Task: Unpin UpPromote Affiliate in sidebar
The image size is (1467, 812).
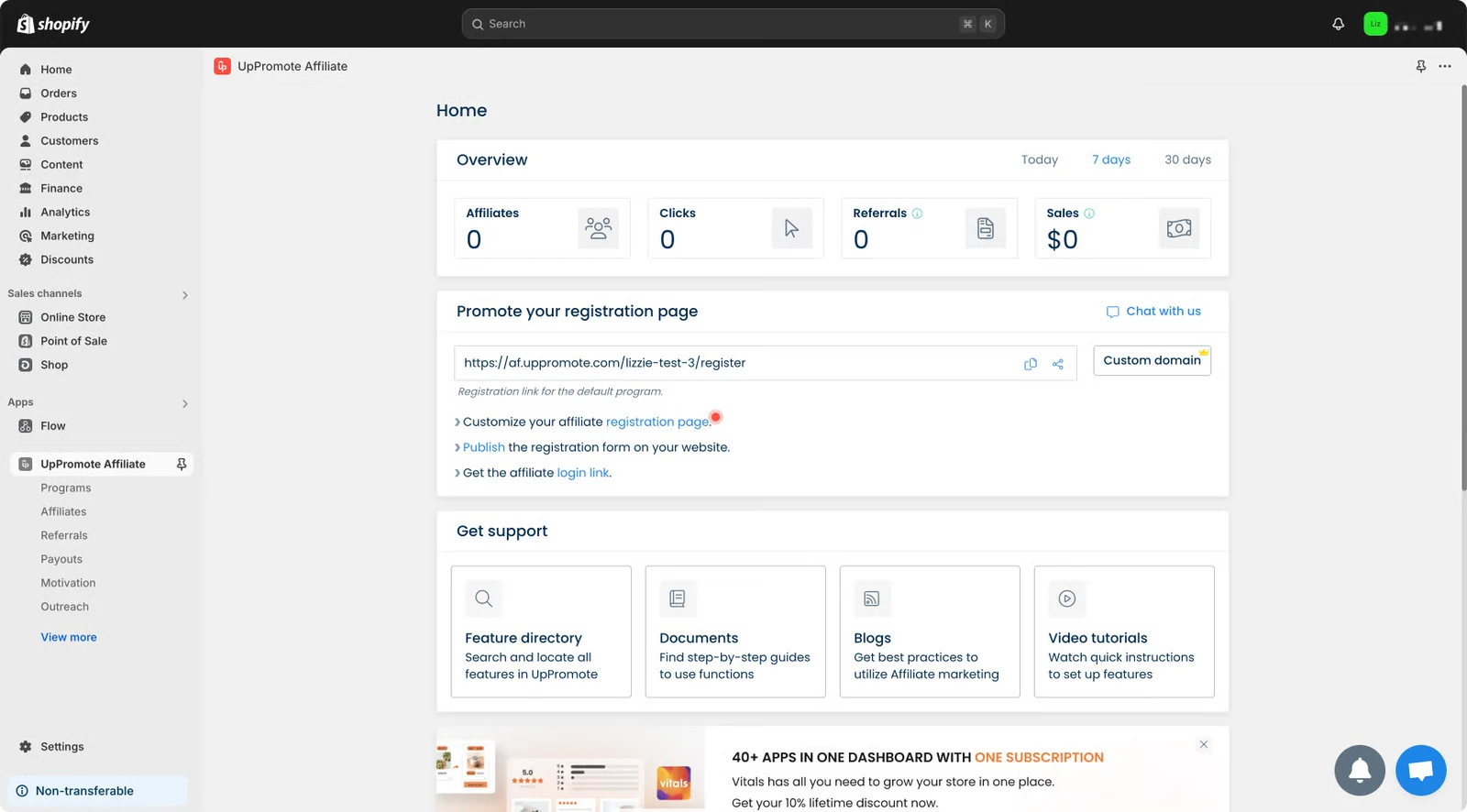Action: (x=182, y=465)
